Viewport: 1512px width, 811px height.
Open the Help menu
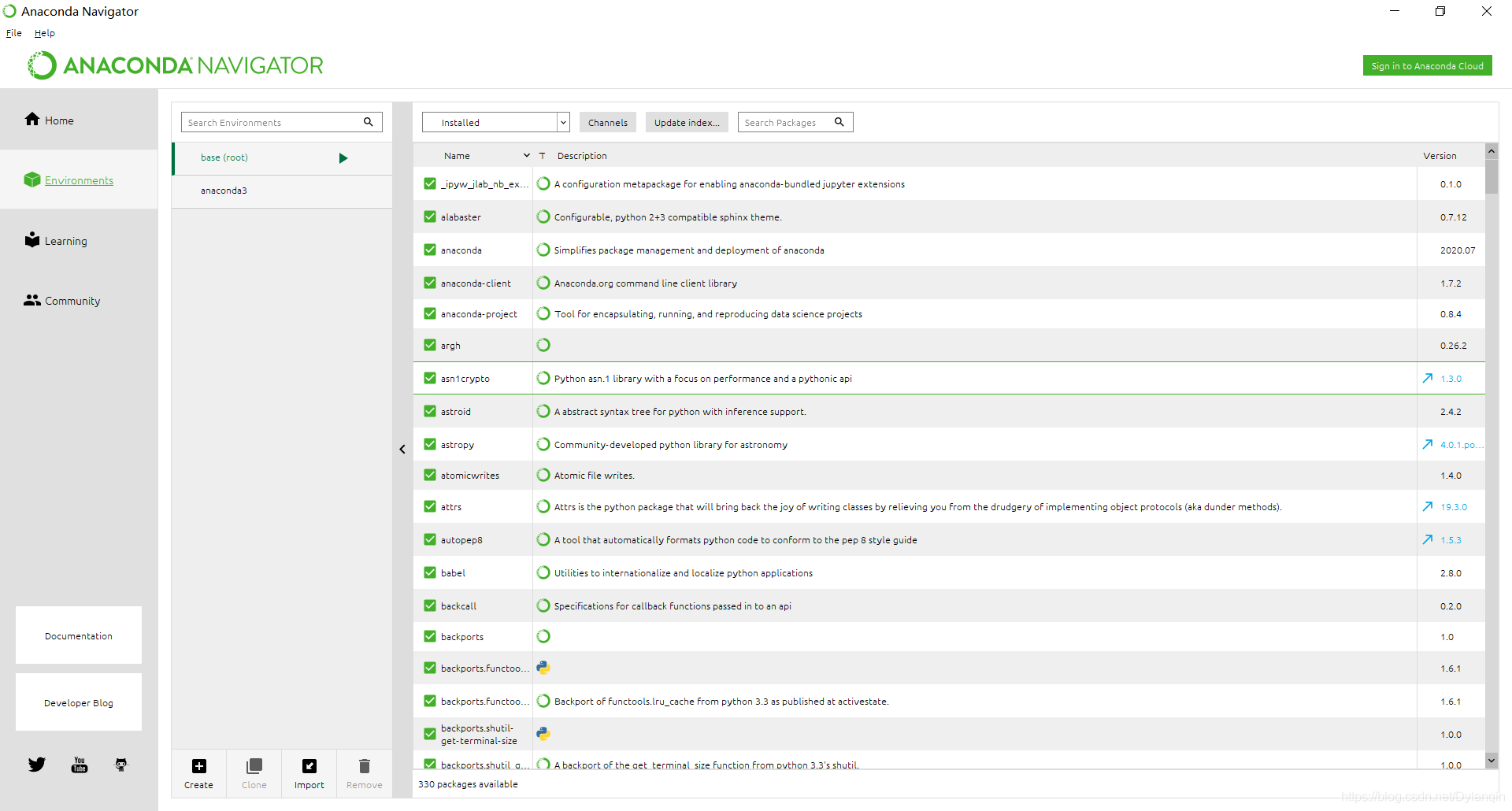click(x=45, y=33)
